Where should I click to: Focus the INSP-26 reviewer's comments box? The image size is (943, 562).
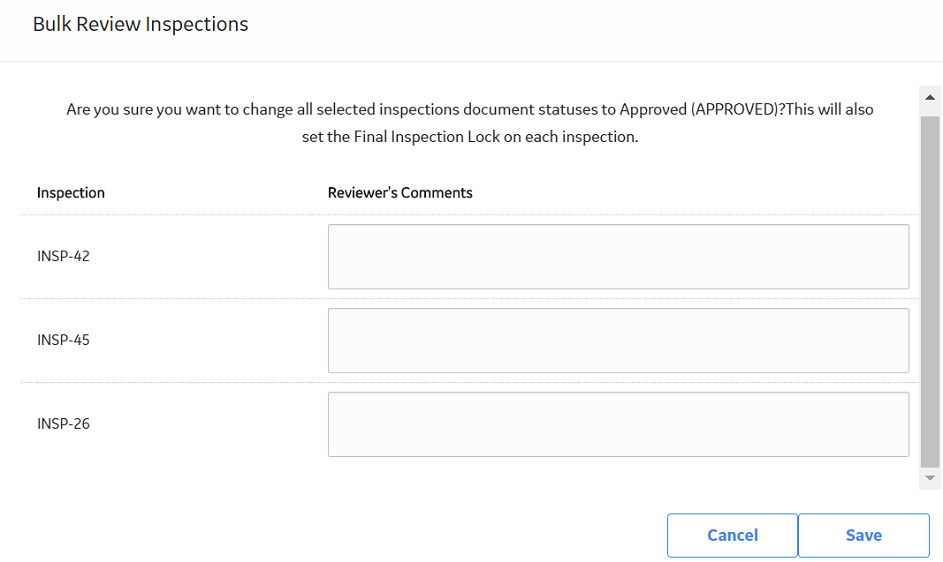pos(618,424)
